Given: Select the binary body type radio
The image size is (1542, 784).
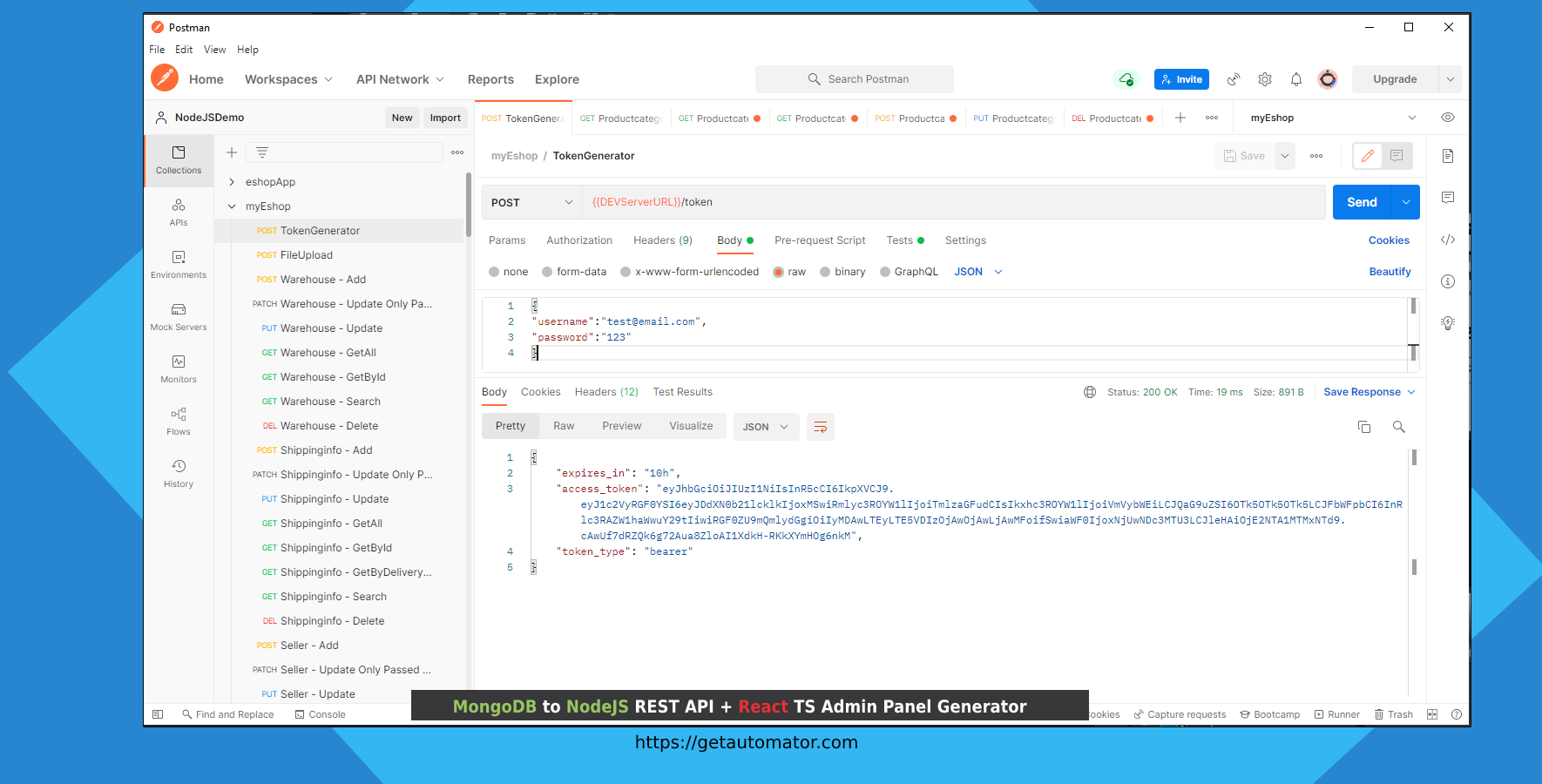Looking at the screenshot, I should [825, 272].
